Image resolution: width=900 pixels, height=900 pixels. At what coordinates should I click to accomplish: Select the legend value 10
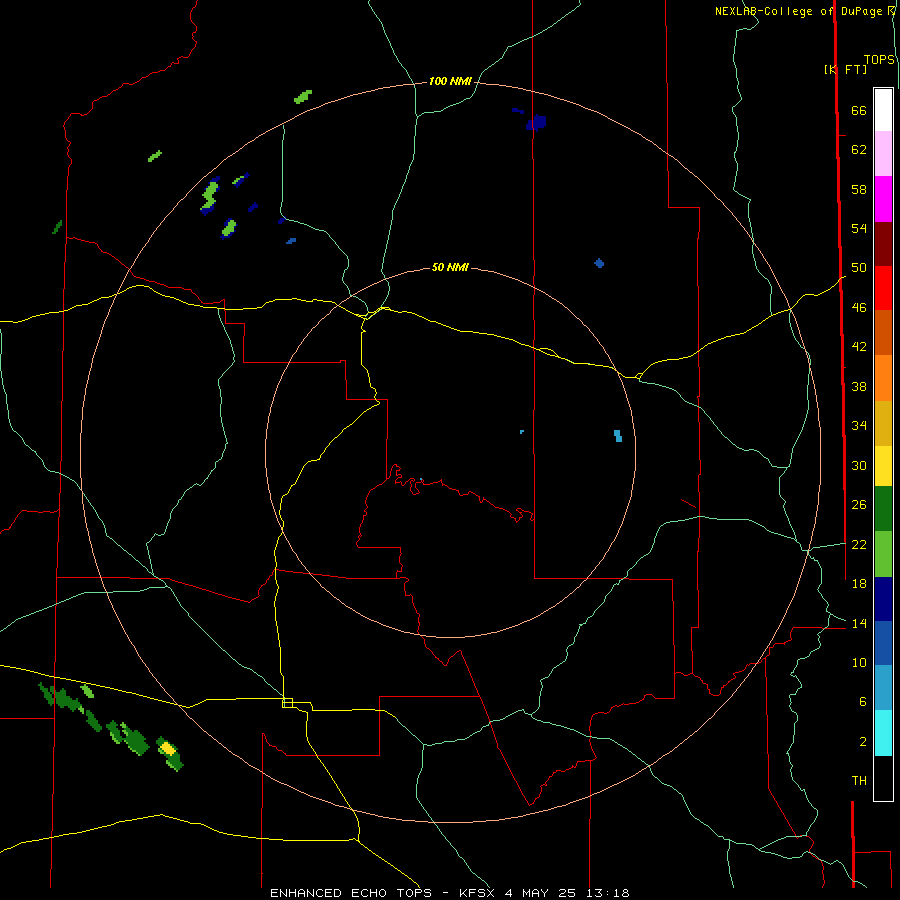coord(859,662)
